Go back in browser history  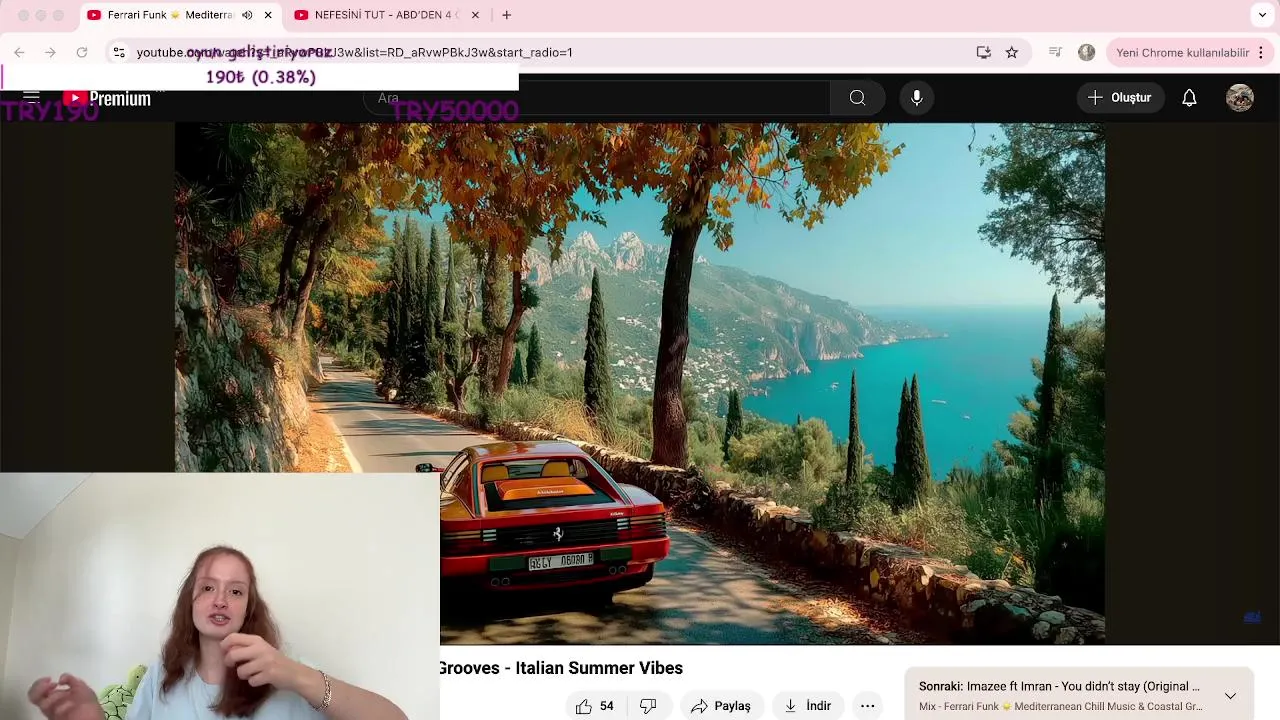tap(19, 52)
